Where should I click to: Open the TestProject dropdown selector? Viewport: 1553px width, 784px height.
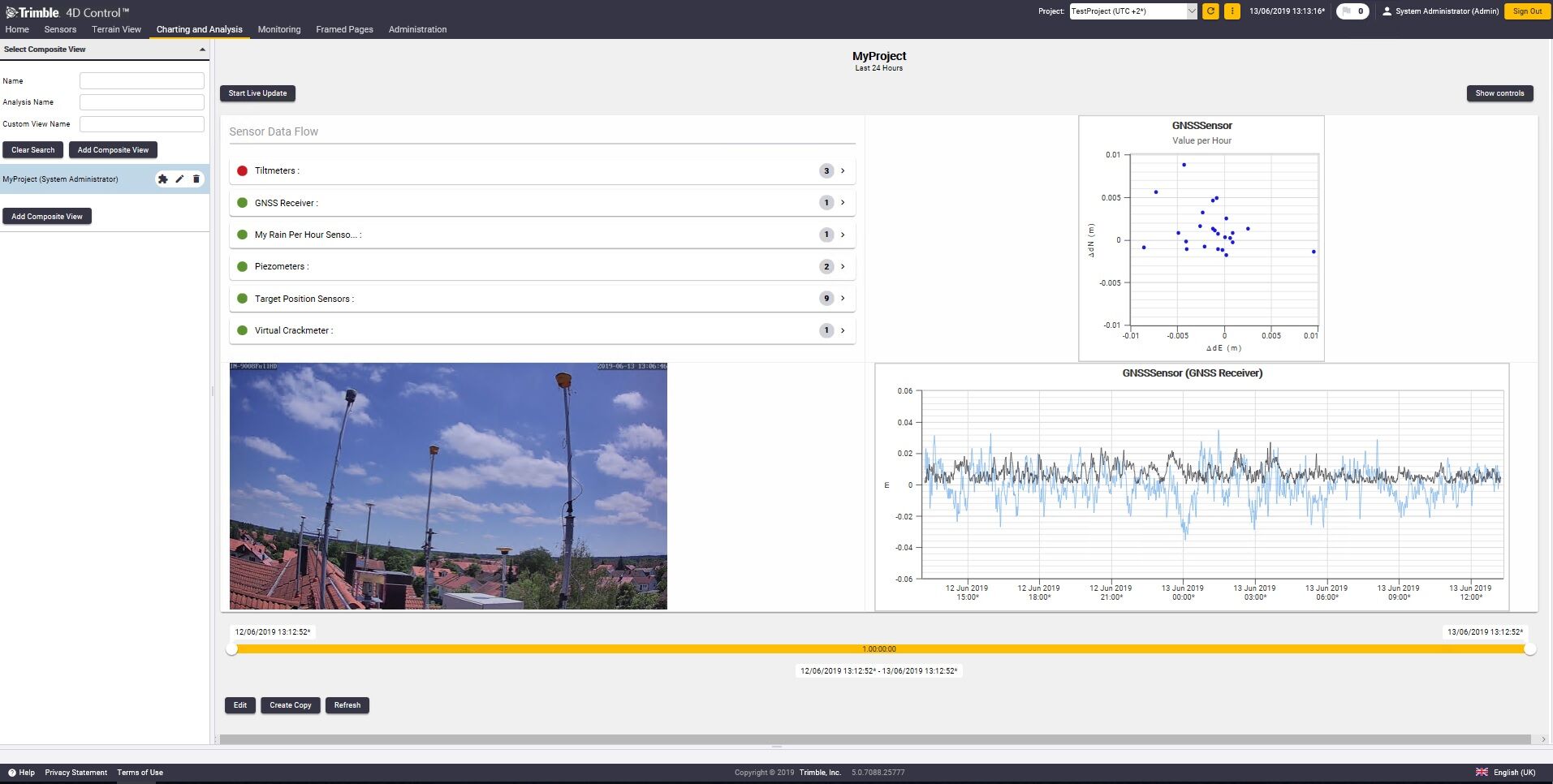pos(1191,11)
